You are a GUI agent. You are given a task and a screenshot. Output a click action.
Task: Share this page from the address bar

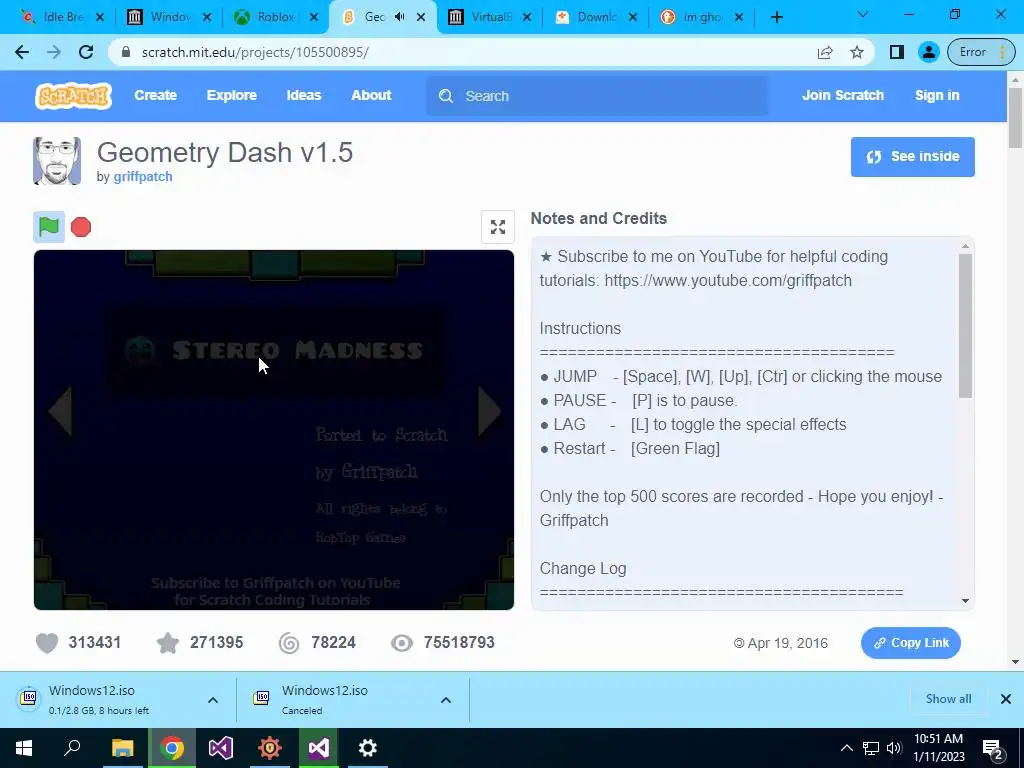pos(825,52)
